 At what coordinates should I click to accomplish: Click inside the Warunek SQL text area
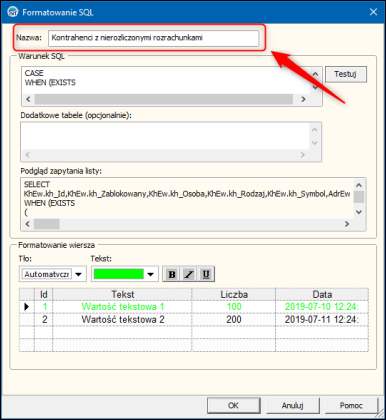pyautogui.click(x=166, y=80)
